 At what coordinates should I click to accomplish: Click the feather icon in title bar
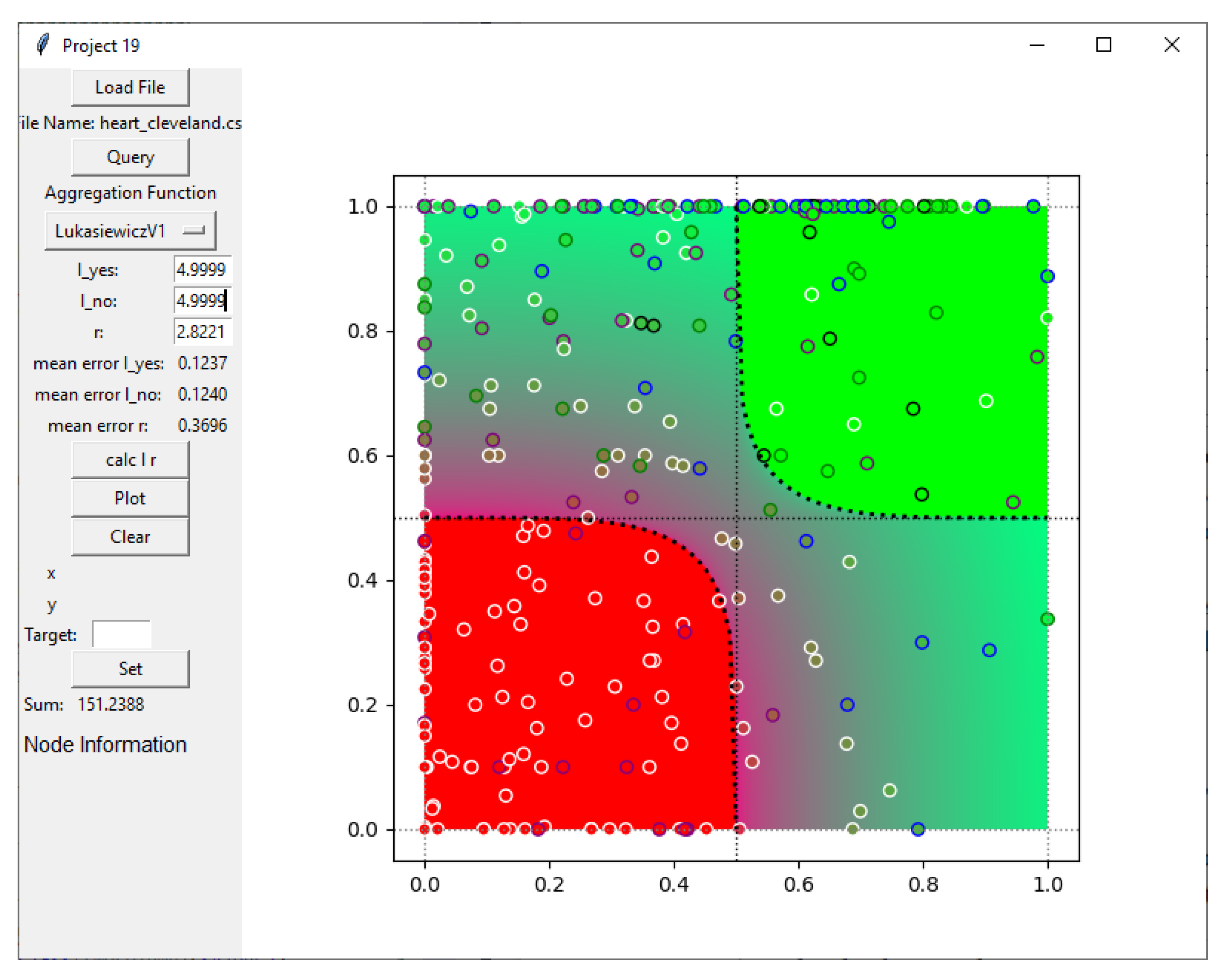[x=43, y=44]
